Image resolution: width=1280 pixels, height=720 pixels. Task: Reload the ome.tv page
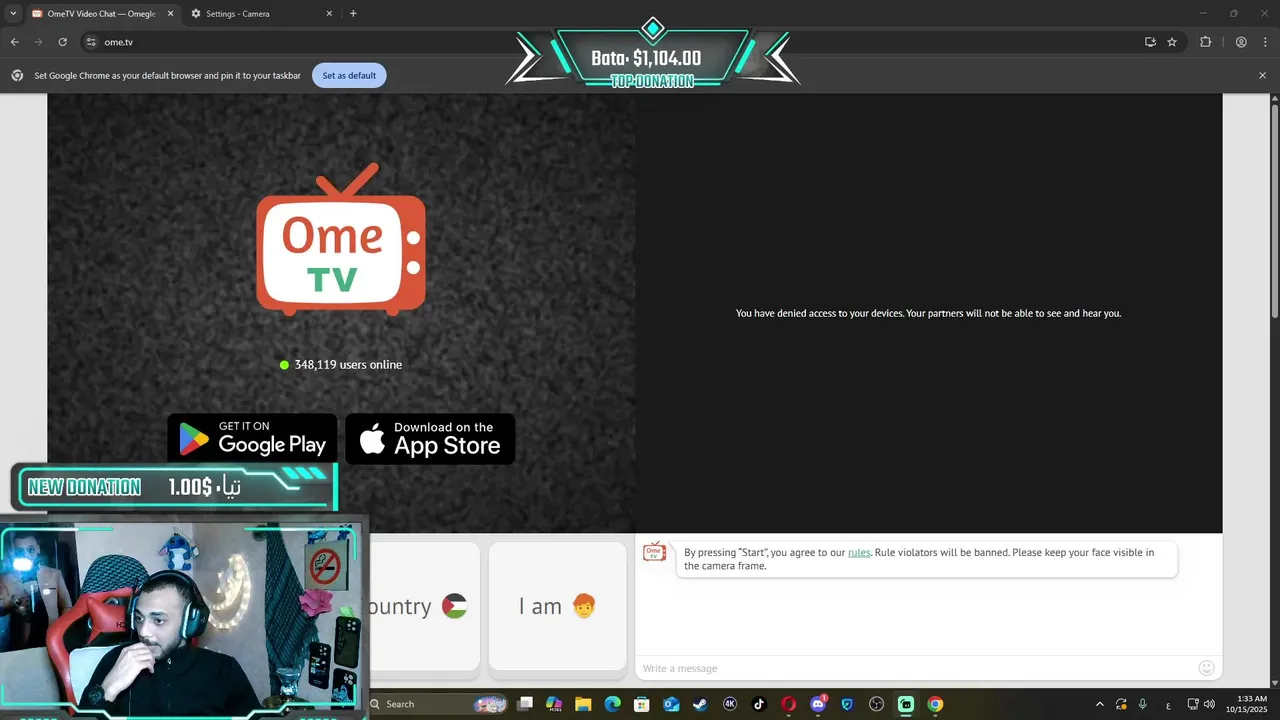click(x=62, y=42)
